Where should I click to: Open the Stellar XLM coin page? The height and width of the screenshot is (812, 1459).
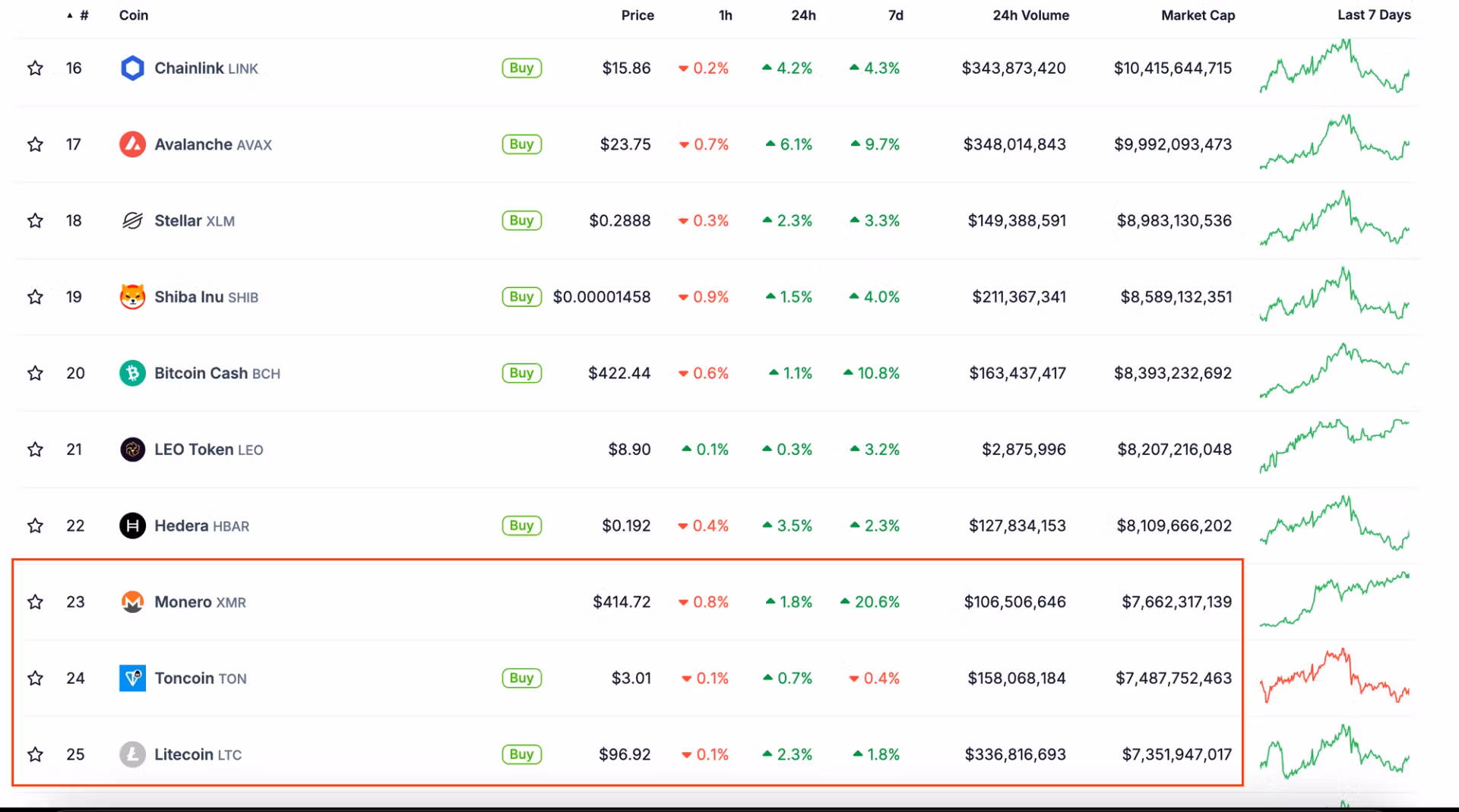click(x=195, y=221)
